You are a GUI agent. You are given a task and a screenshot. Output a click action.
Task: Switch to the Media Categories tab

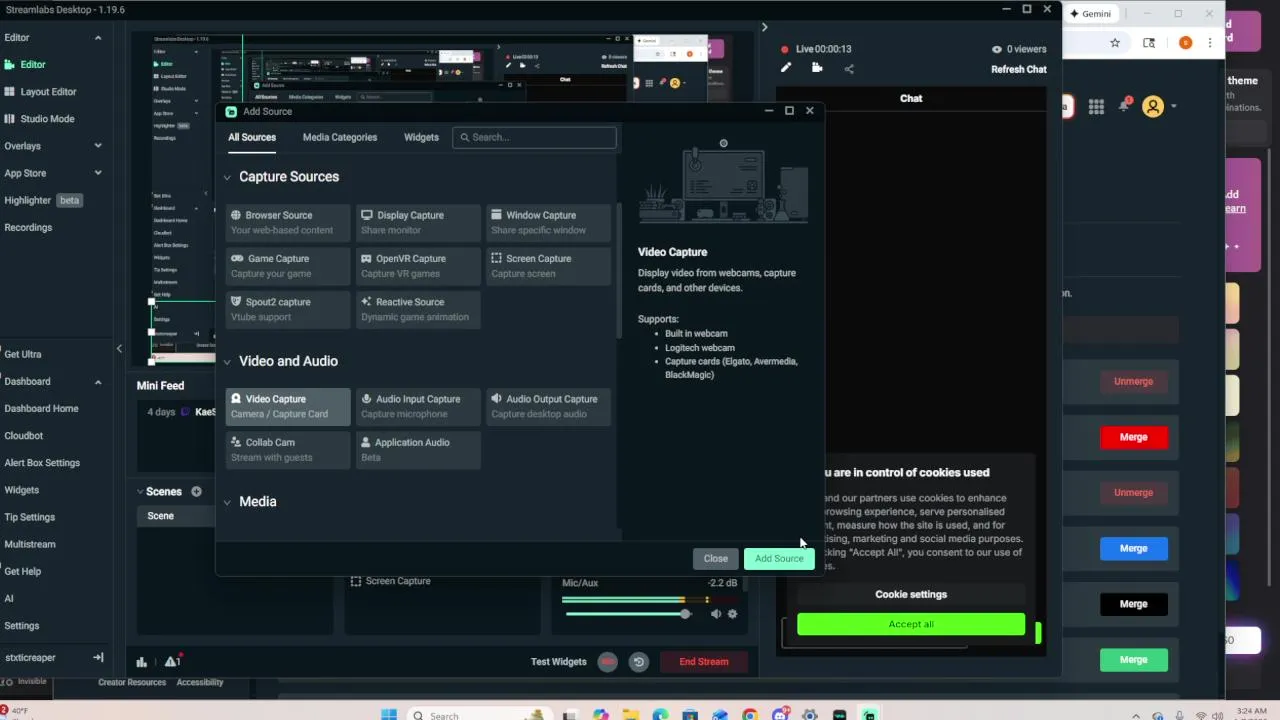pyautogui.click(x=340, y=137)
